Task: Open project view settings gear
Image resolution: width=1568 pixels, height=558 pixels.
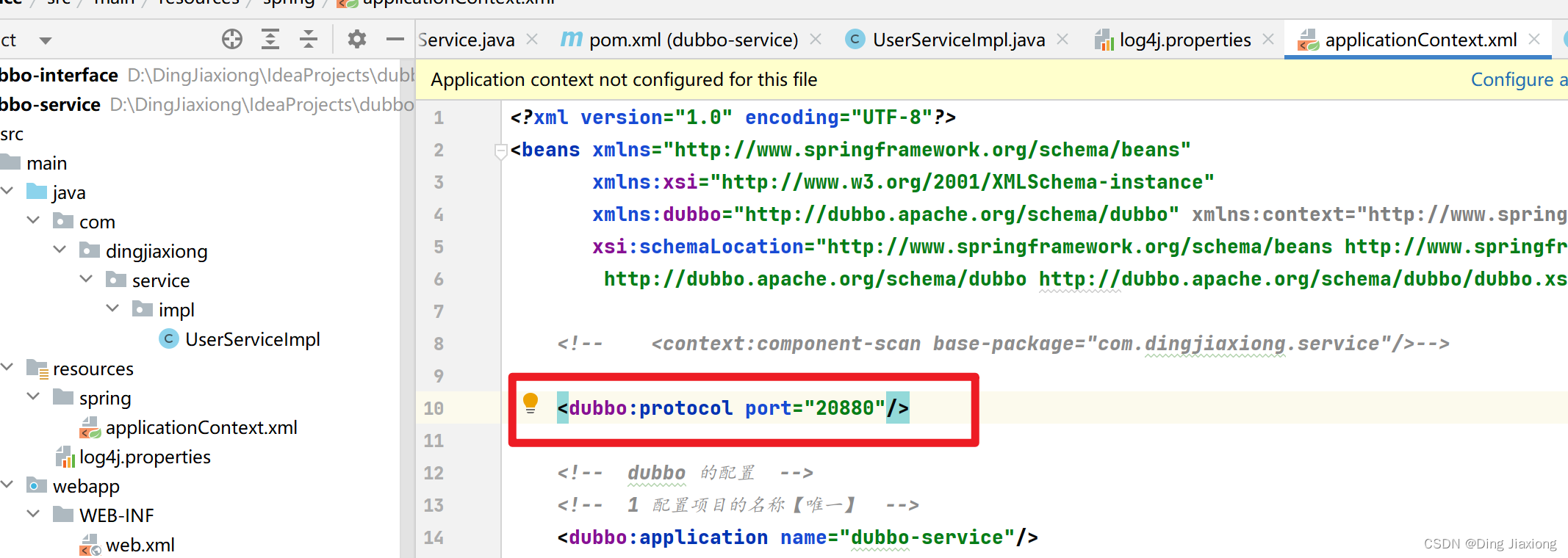Action: (357, 39)
